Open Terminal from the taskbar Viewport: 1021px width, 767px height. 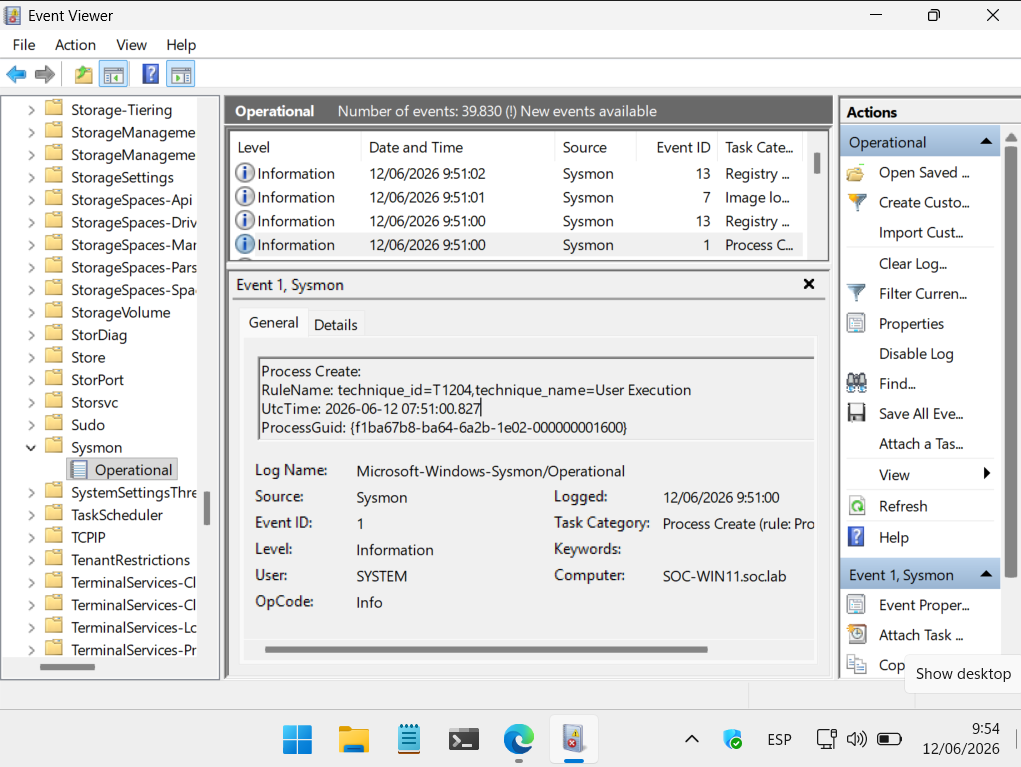[464, 740]
